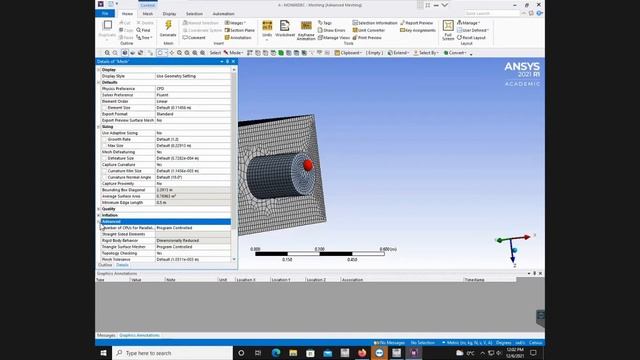Click Display Style value Use Geometry Setting
The width and height of the screenshot is (640, 360).
193,76
